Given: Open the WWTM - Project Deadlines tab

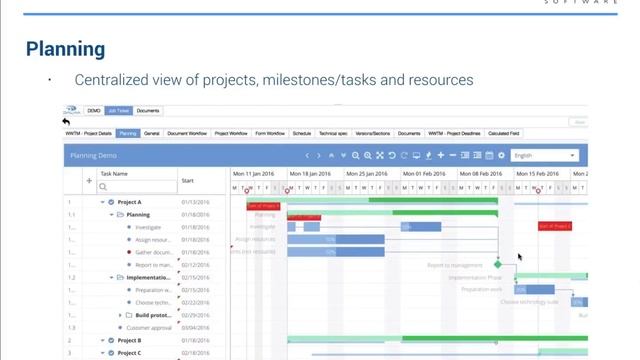Looking at the screenshot, I should click(x=454, y=133).
